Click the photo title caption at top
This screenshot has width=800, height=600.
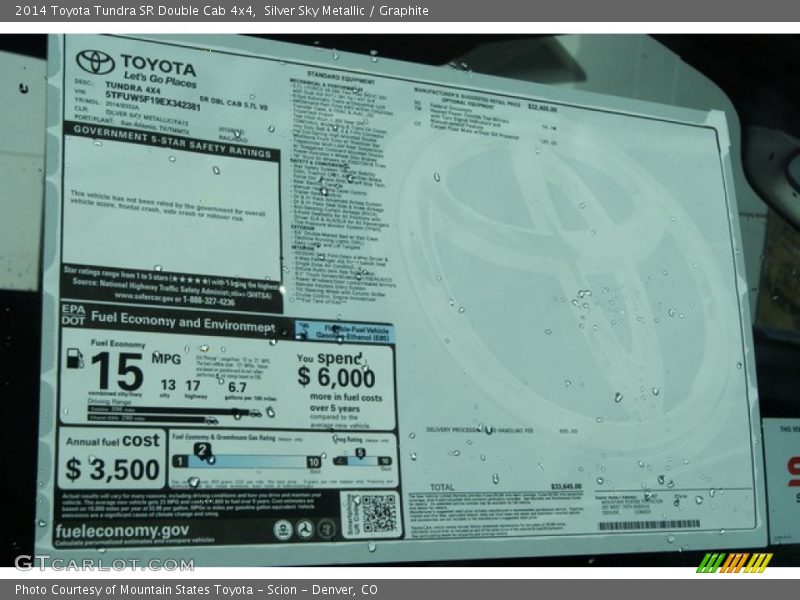(x=222, y=11)
